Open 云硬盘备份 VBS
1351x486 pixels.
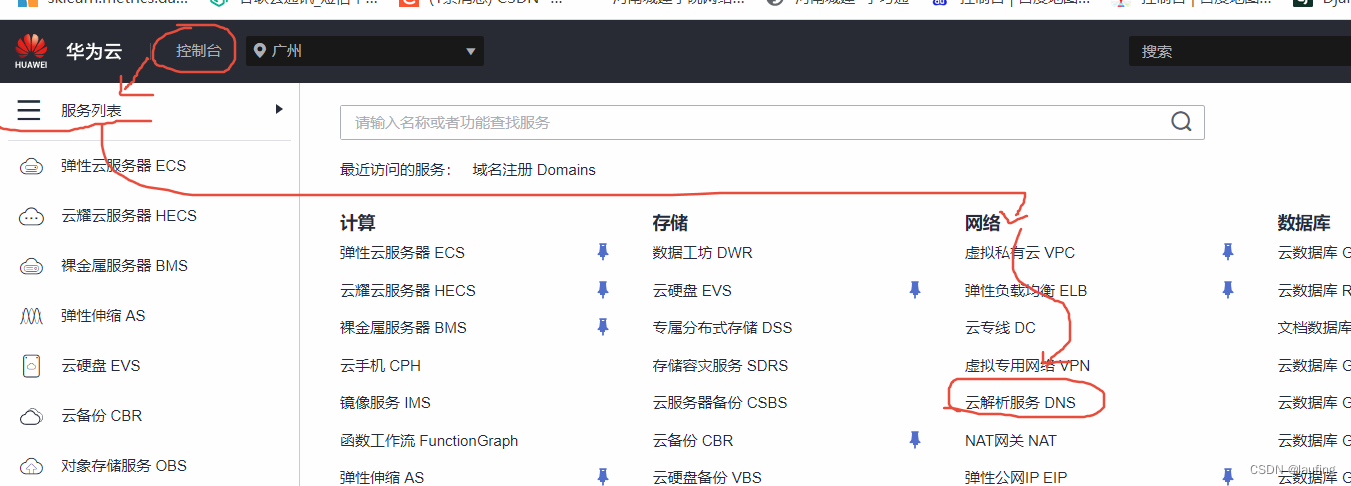(707, 477)
